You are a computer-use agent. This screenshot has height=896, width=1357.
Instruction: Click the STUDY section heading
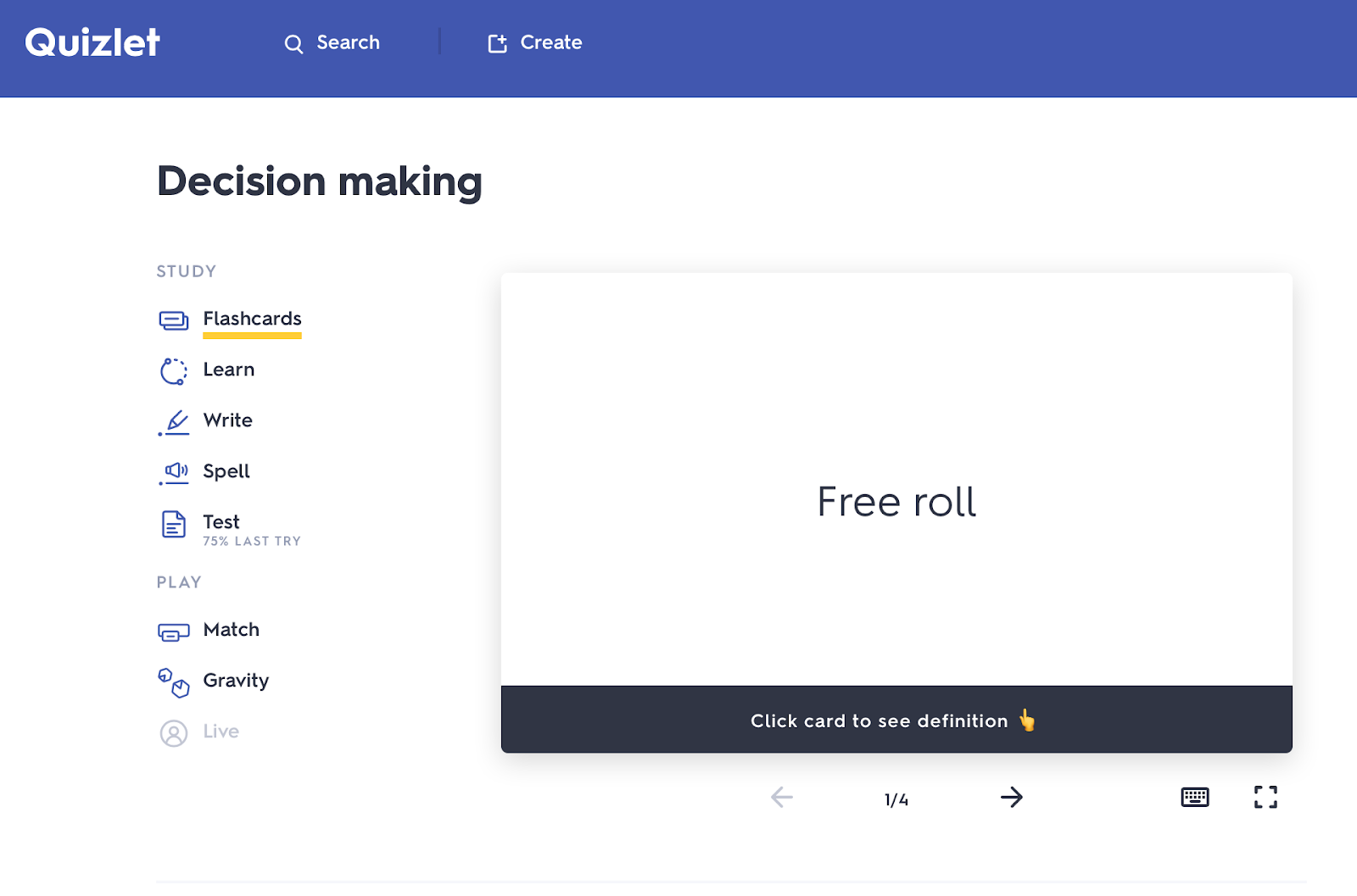pos(187,271)
